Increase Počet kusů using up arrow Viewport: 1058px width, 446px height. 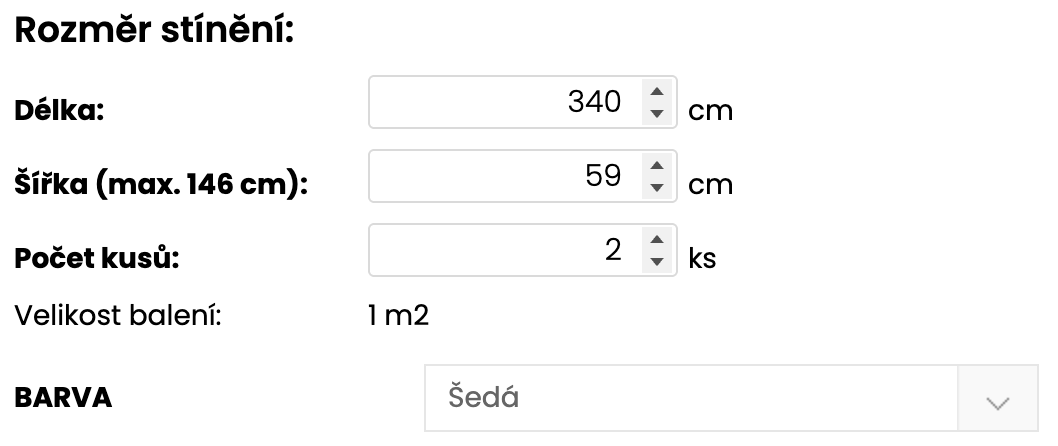[656, 240]
